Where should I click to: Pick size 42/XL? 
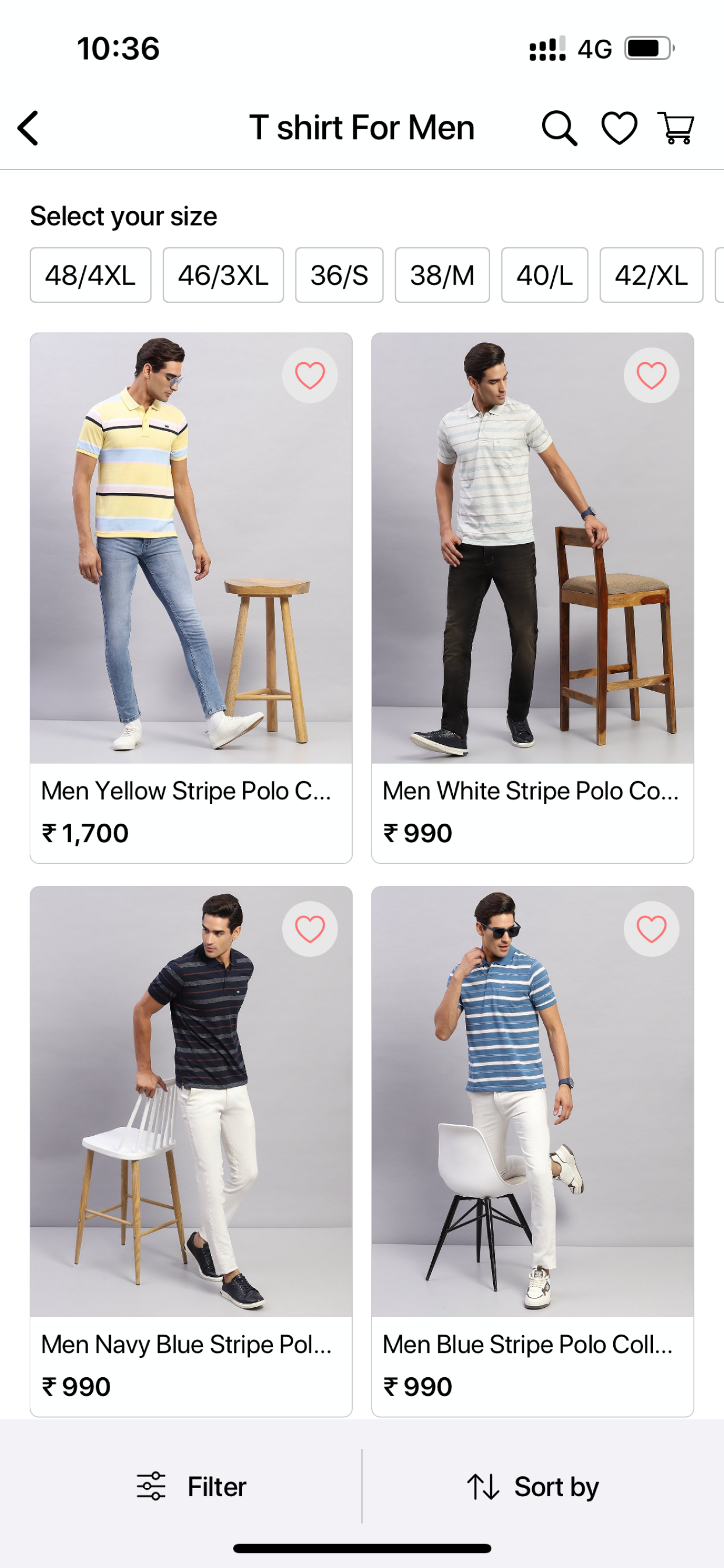point(651,275)
